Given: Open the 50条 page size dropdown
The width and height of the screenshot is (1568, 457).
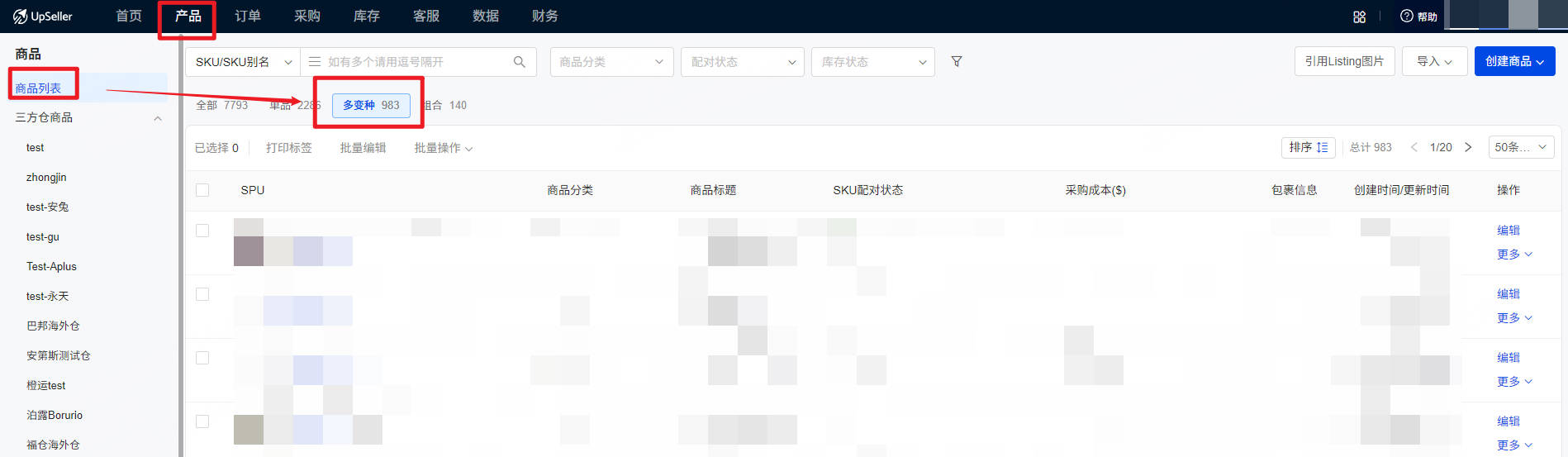Looking at the screenshot, I should [1522, 147].
